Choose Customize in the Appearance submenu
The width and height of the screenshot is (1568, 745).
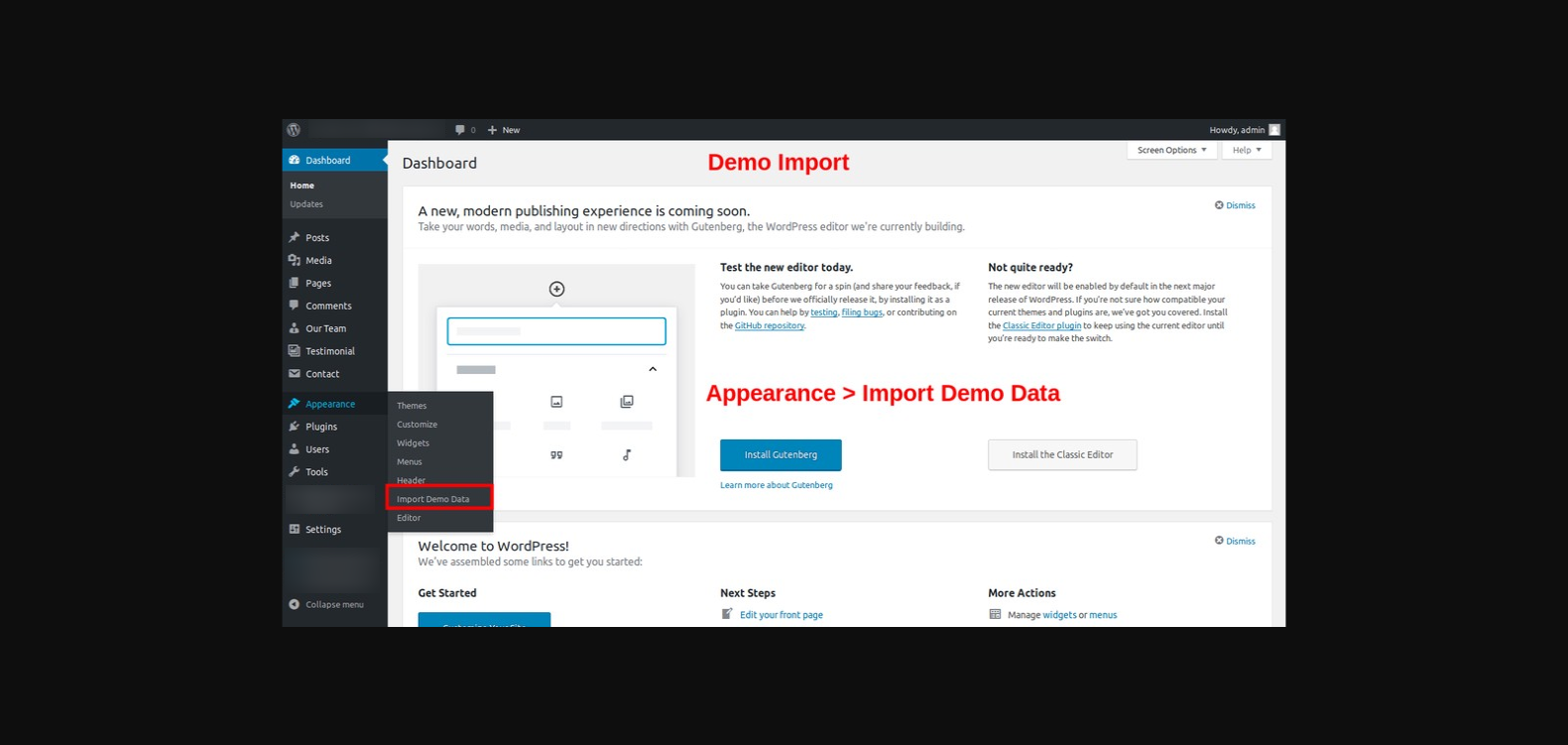tap(417, 425)
